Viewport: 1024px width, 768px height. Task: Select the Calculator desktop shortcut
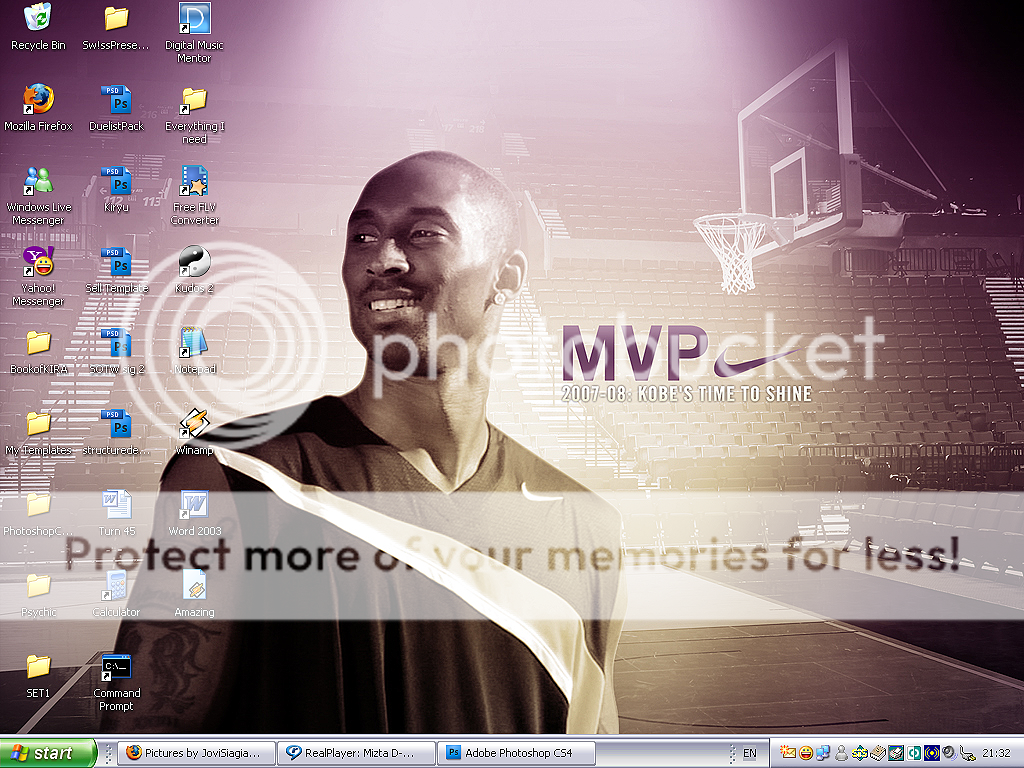[117, 587]
